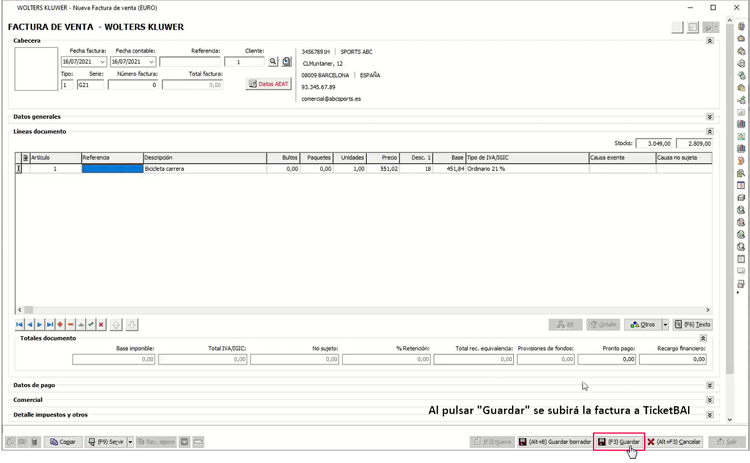Click grid header icon left of Artículo
This screenshot has height=463, width=750.
pyautogui.click(x=26, y=157)
